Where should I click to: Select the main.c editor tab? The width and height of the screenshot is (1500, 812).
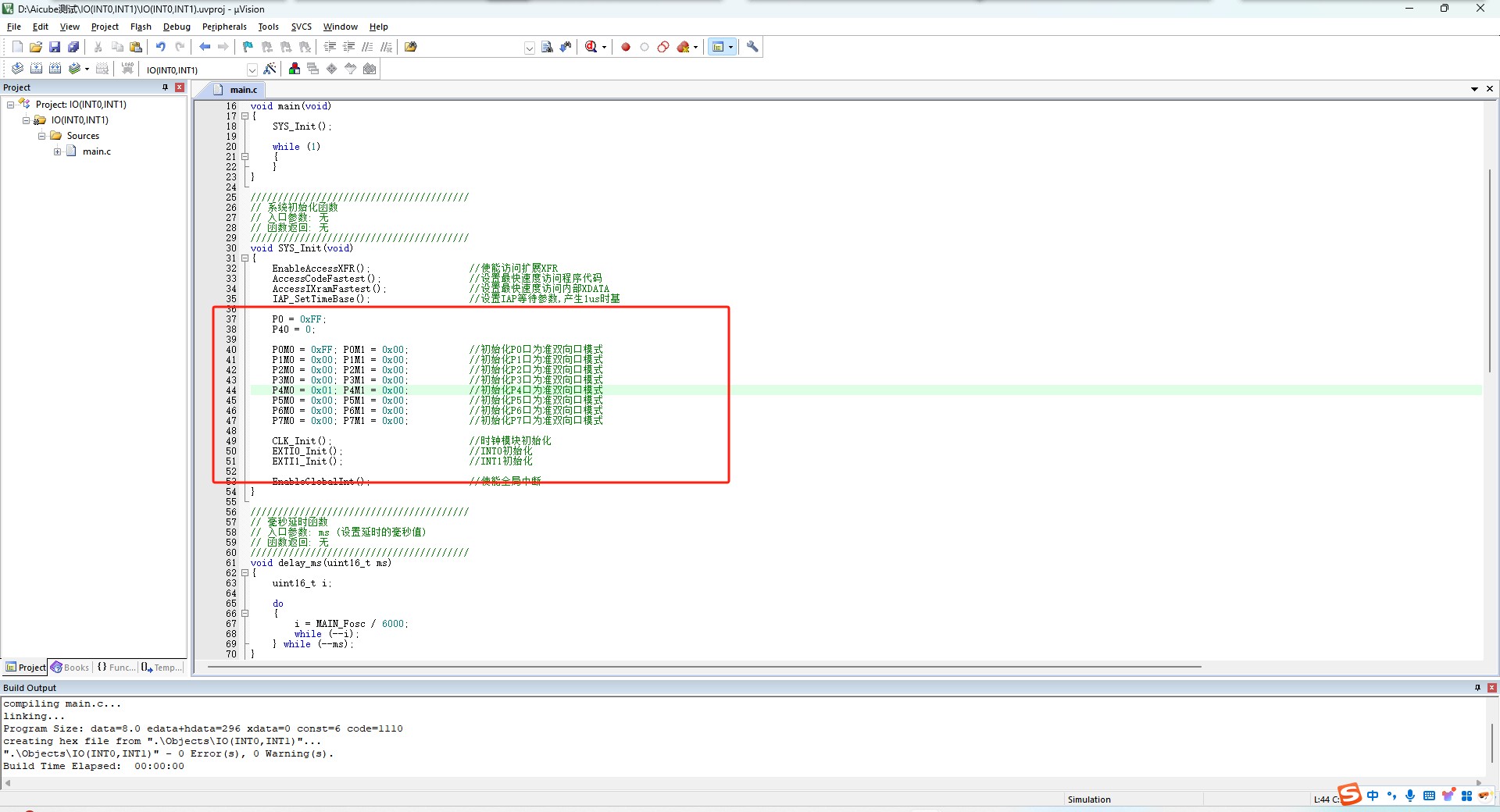click(x=243, y=90)
